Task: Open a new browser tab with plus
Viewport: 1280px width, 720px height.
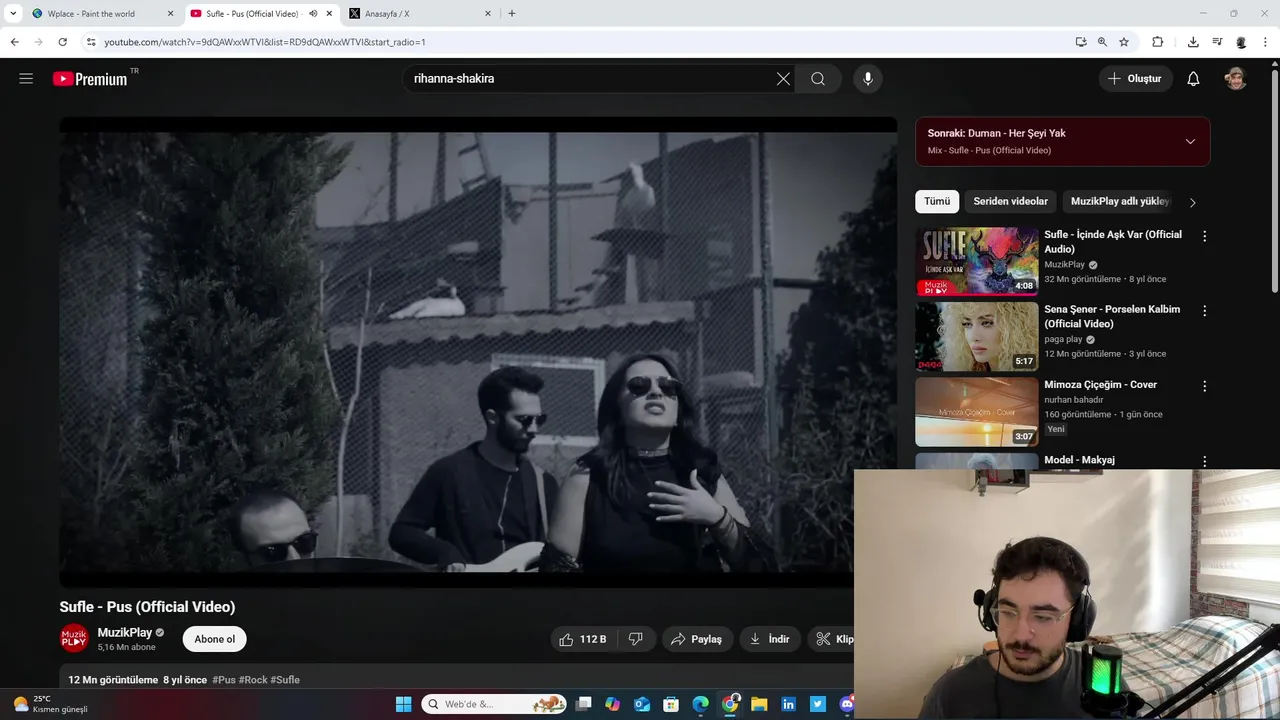Action: point(512,14)
